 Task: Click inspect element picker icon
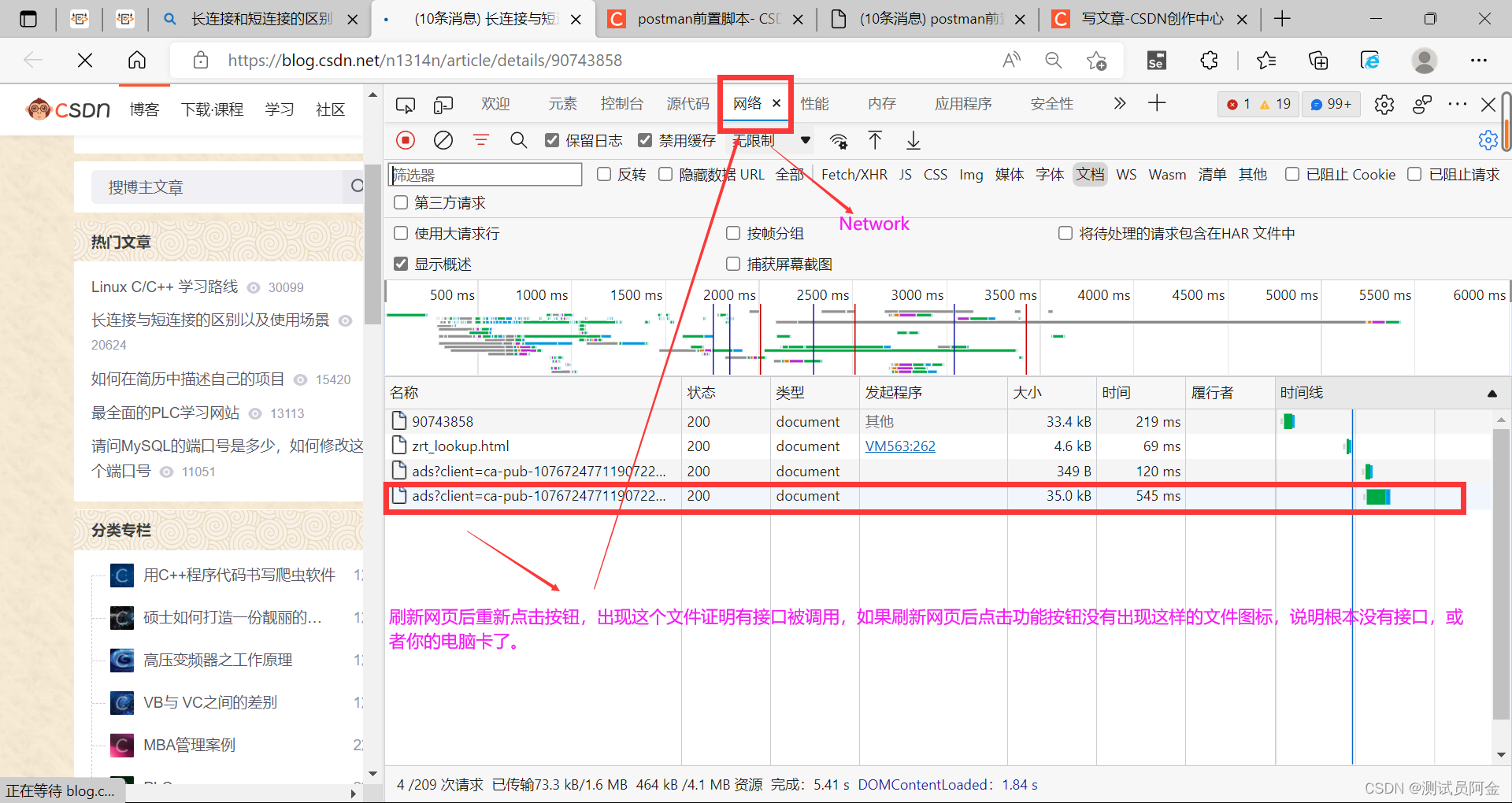click(406, 104)
